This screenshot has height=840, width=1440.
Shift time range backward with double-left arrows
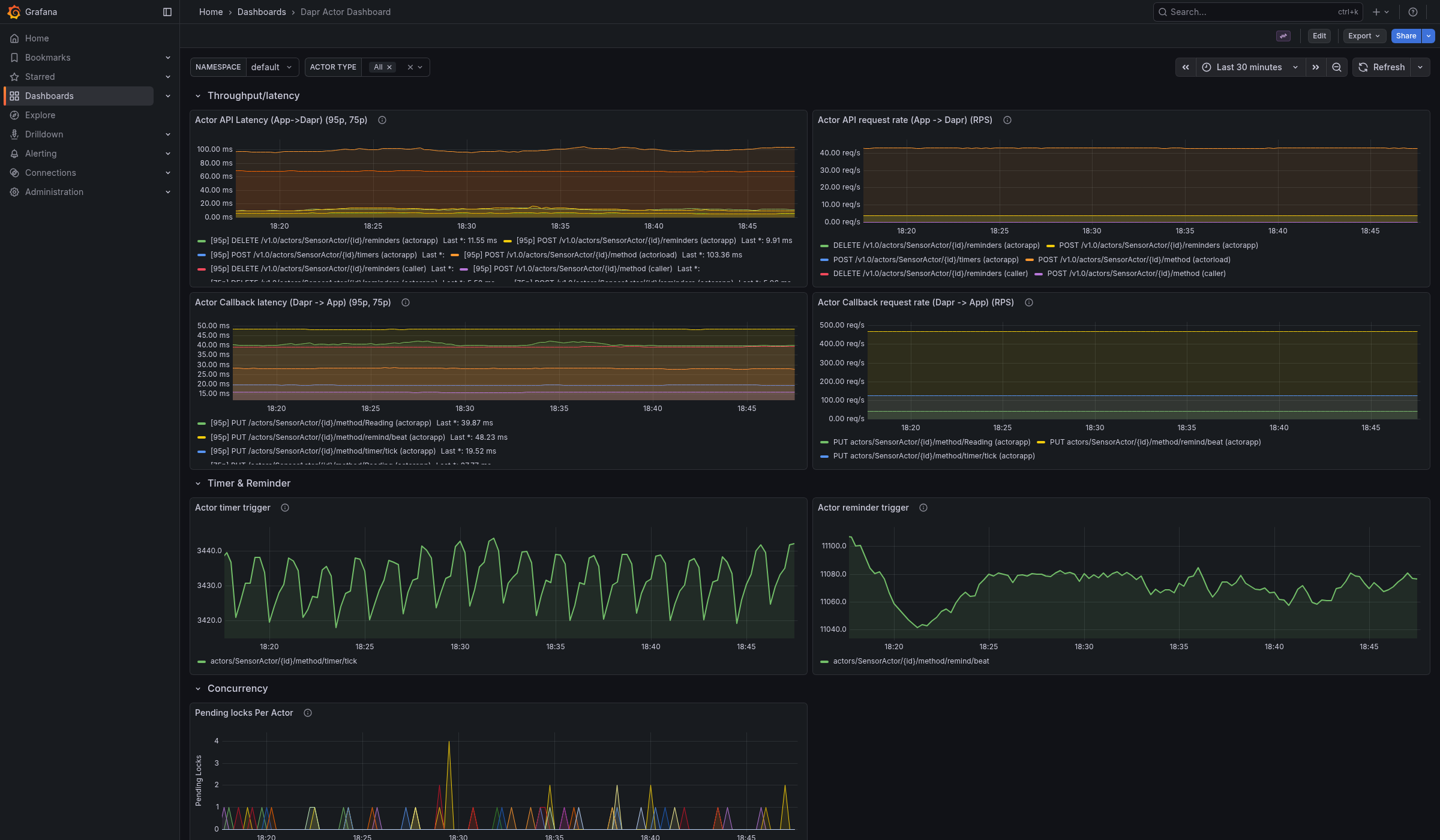click(x=1186, y=67)
